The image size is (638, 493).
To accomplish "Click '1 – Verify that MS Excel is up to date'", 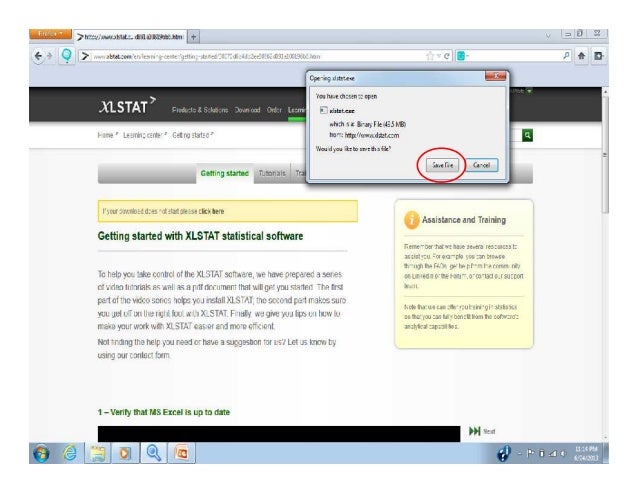I will [x=164, y=412].
